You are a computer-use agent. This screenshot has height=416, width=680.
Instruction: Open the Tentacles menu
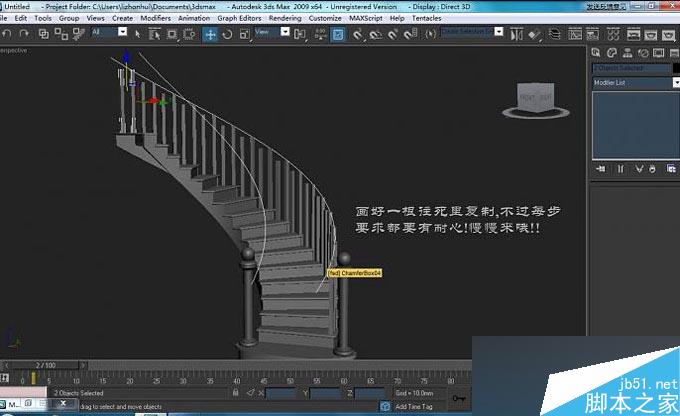[426, 18]
